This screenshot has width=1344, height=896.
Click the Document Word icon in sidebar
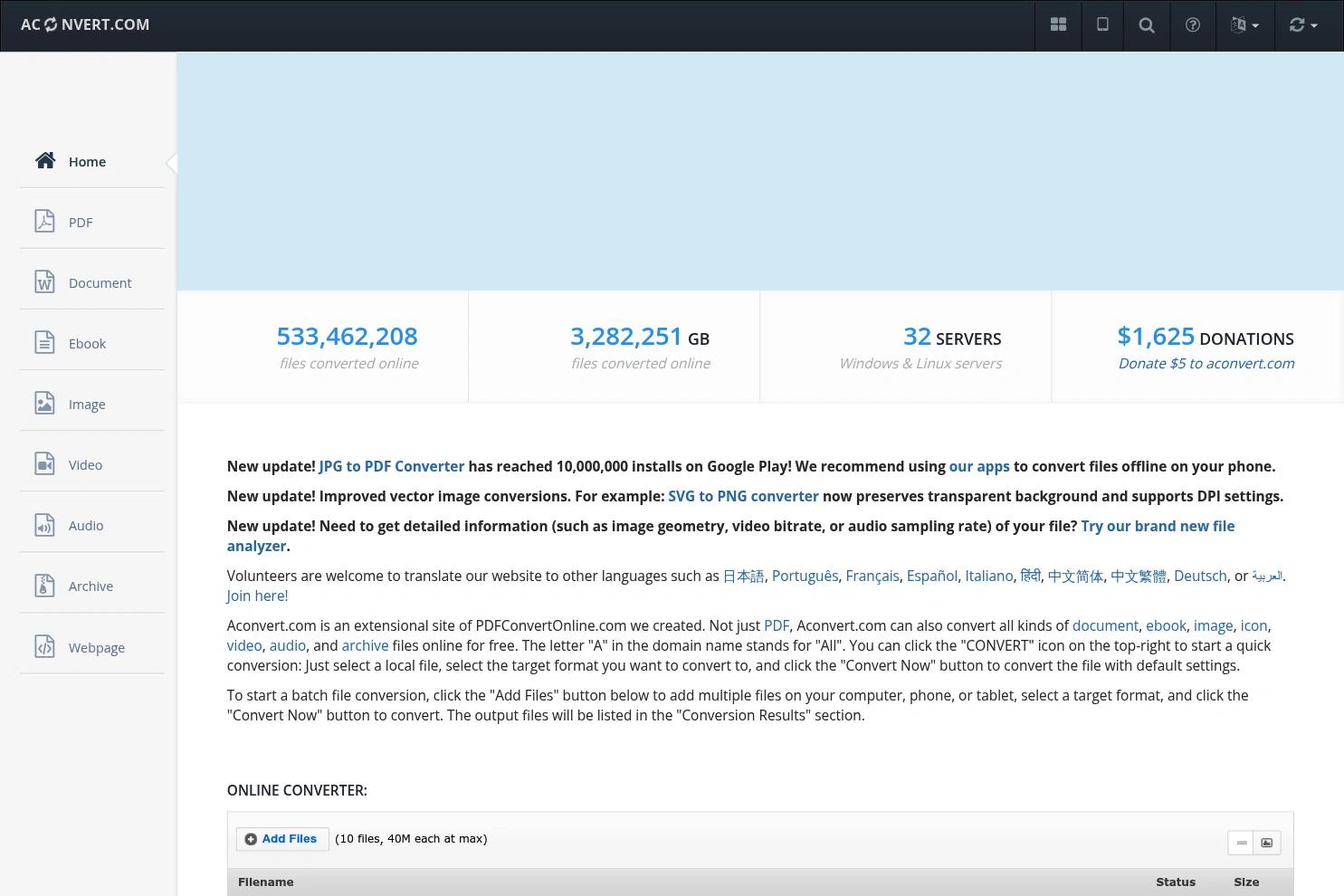pyautogui.click(x=44, y=282)
